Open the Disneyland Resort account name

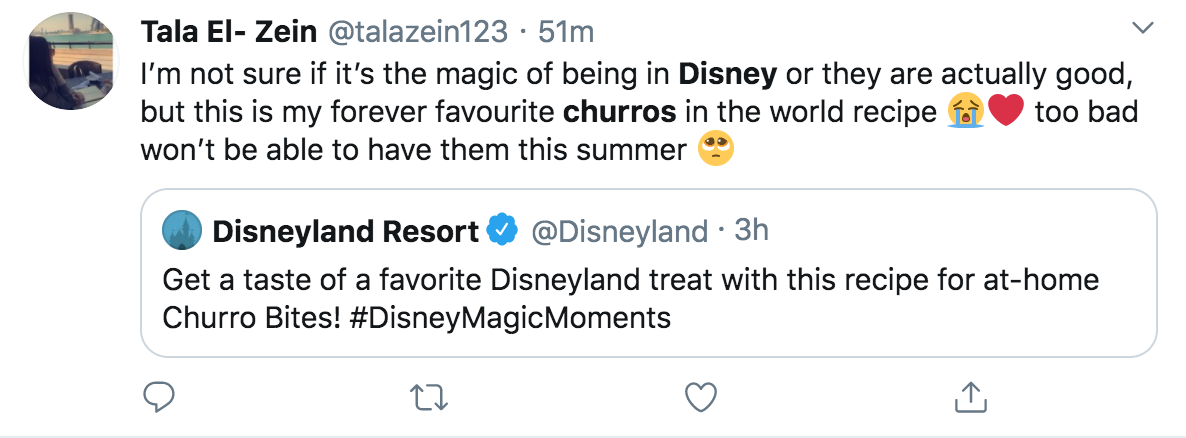pos(346,231)
